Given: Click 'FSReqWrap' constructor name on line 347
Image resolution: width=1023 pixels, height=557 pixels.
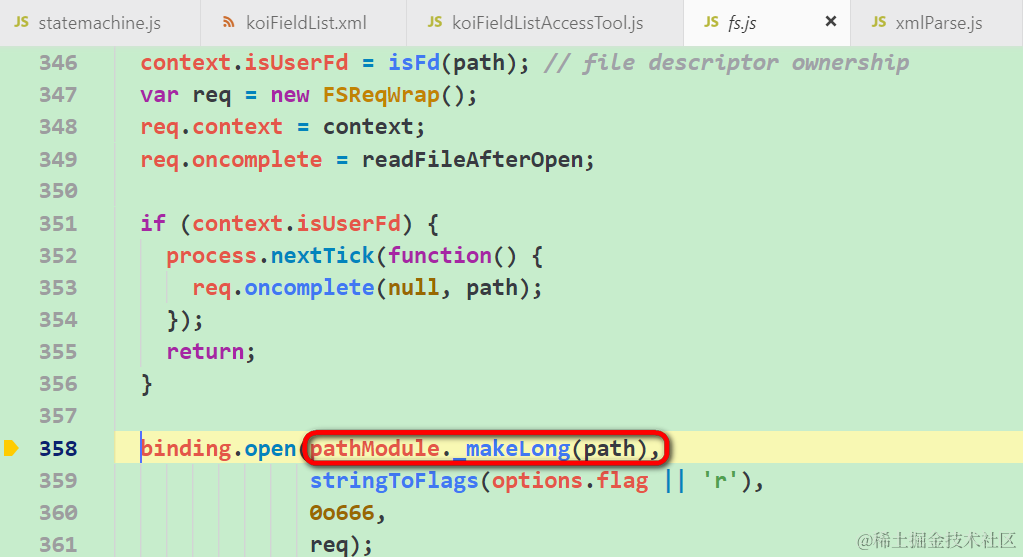Looking at the screenshot, I should pos(382,95).
